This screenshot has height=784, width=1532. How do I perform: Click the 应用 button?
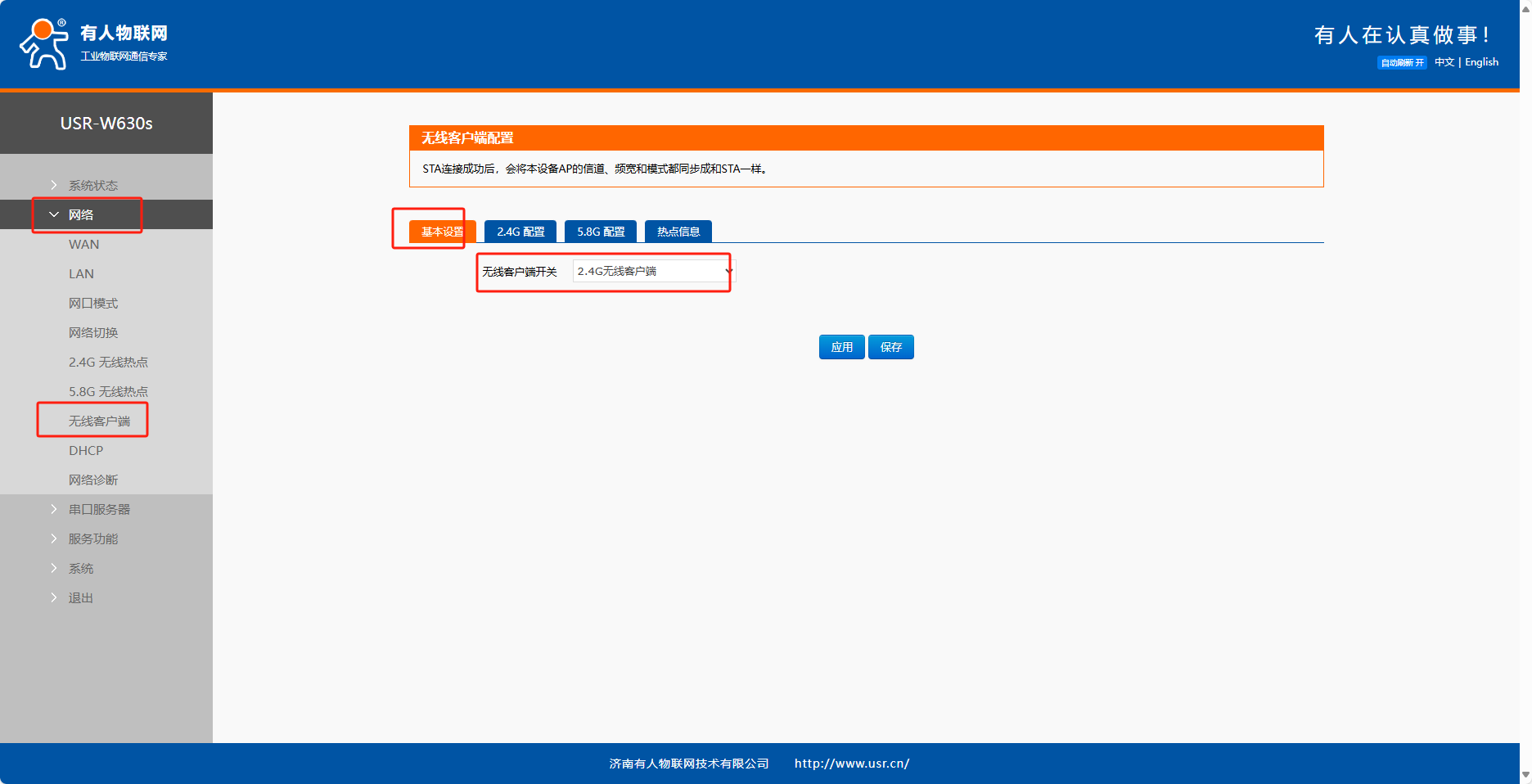(x=841, y=347)
